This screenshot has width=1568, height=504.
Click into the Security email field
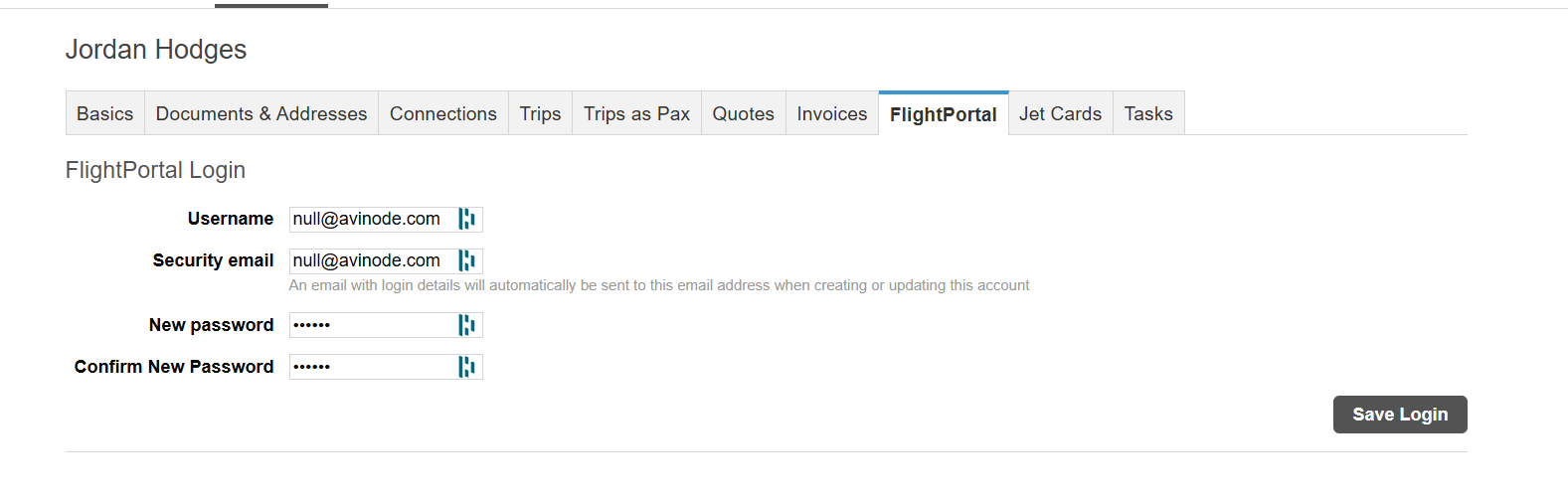coord(370,260)
